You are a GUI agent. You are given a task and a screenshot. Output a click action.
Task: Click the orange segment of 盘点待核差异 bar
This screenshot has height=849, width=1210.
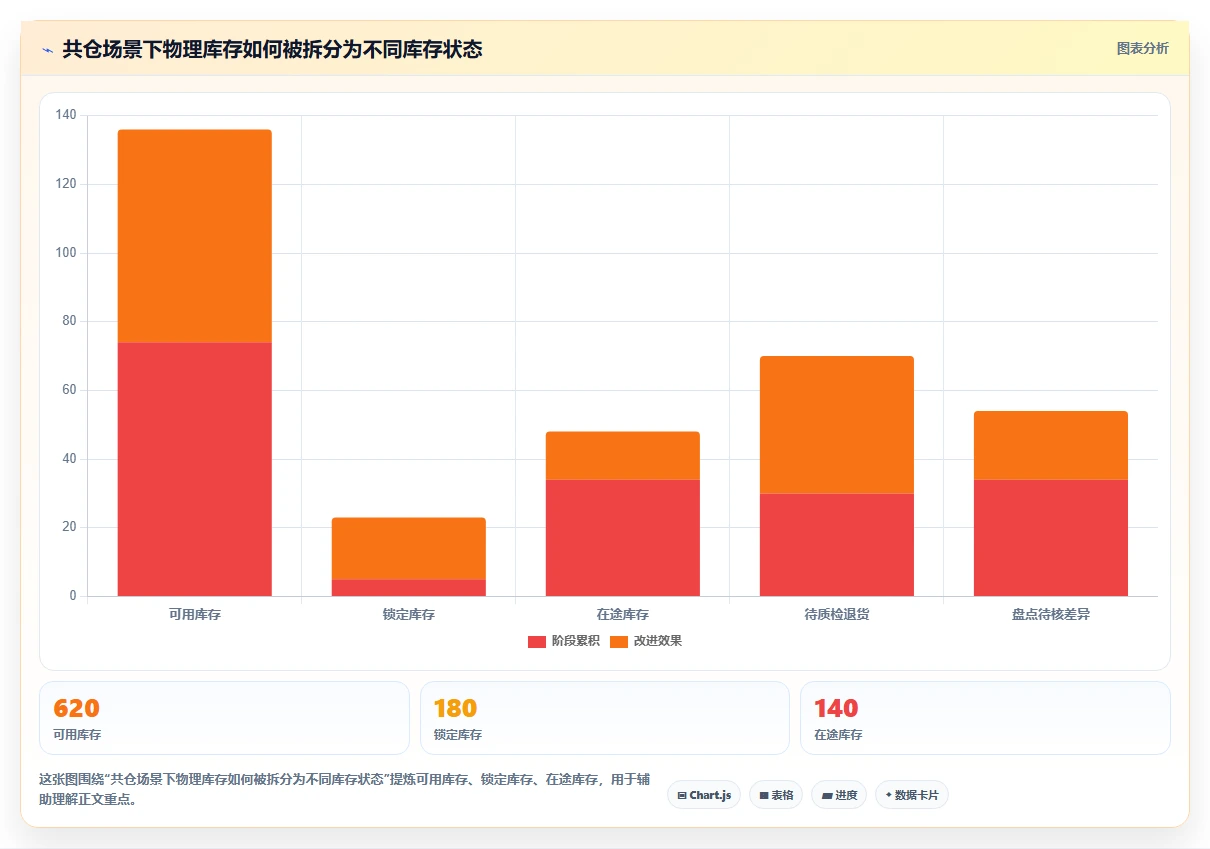pos(1051,445)
